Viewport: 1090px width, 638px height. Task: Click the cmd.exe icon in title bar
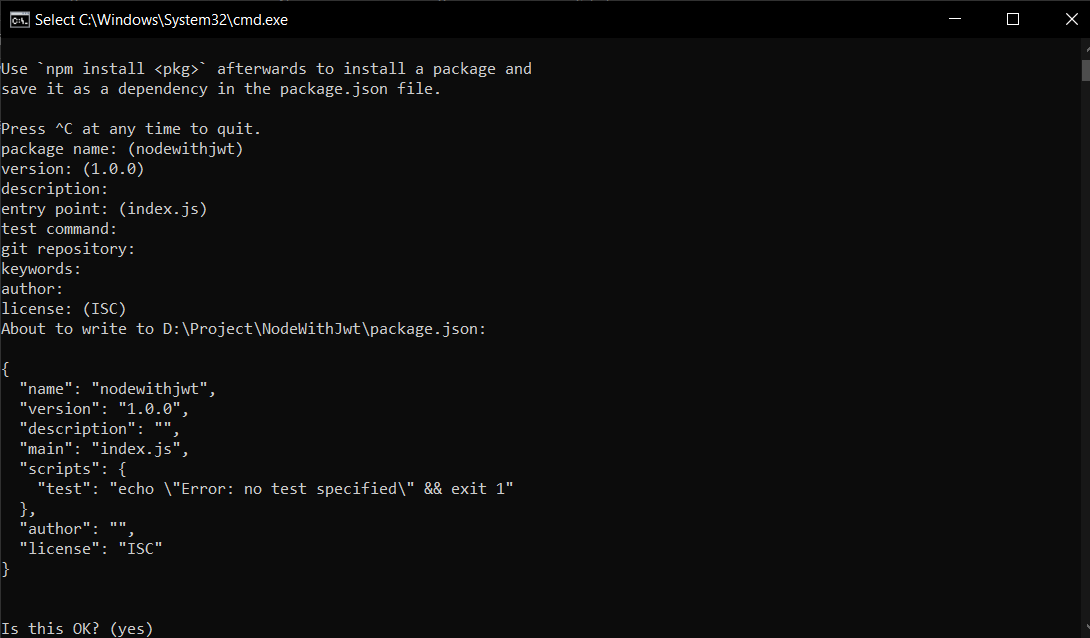[19, 19]
